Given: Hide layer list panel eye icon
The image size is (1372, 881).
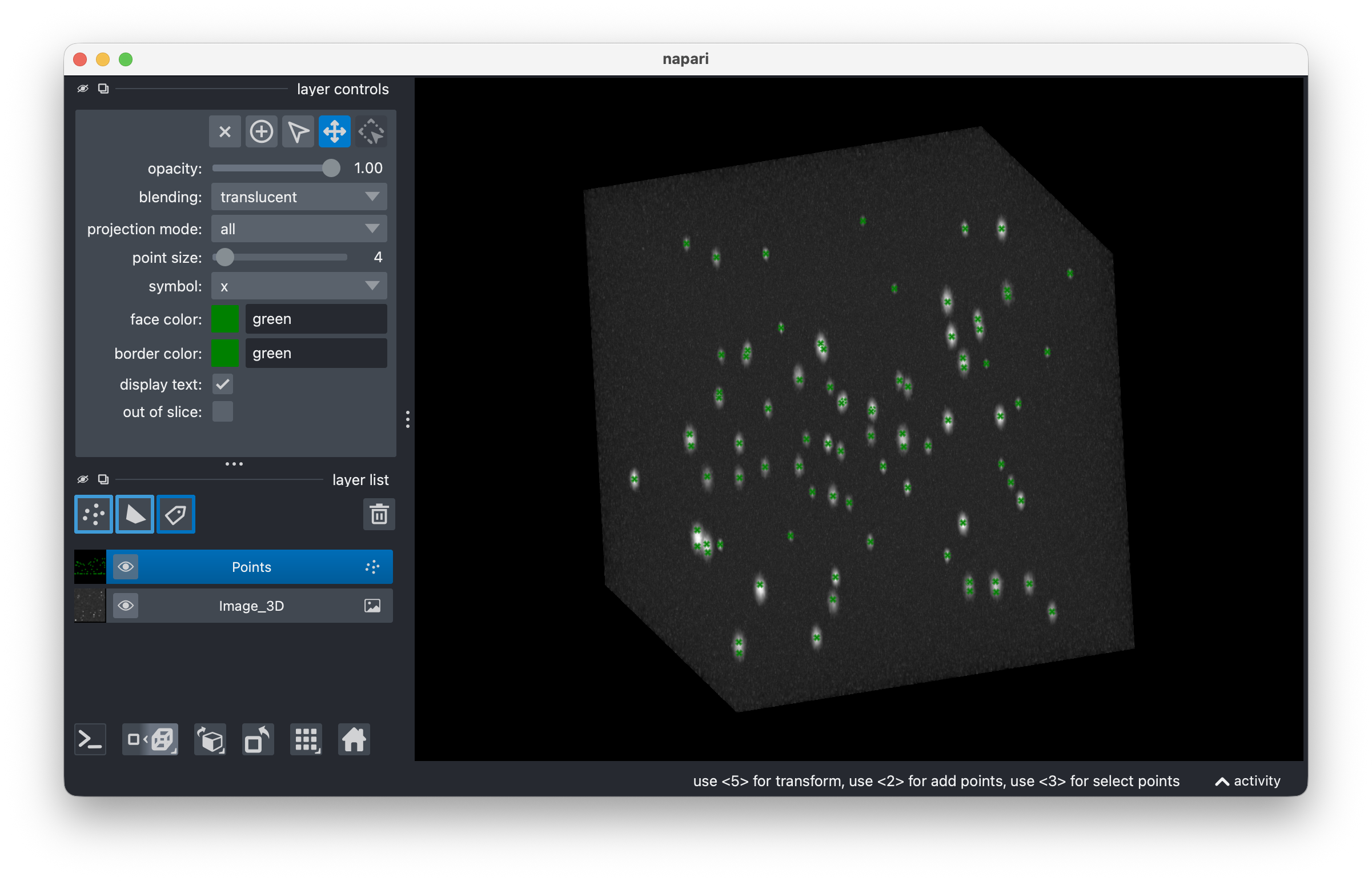Looking at the screenshot, I should [83, 479].
